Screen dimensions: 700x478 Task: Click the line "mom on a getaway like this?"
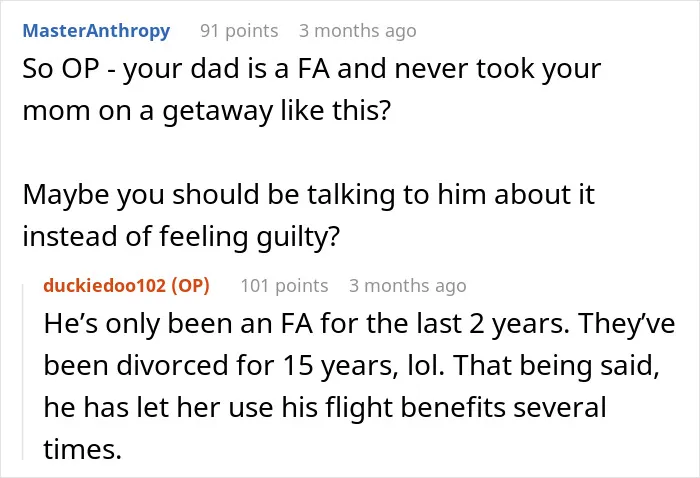pyautogui.click(x=207, y=110)
